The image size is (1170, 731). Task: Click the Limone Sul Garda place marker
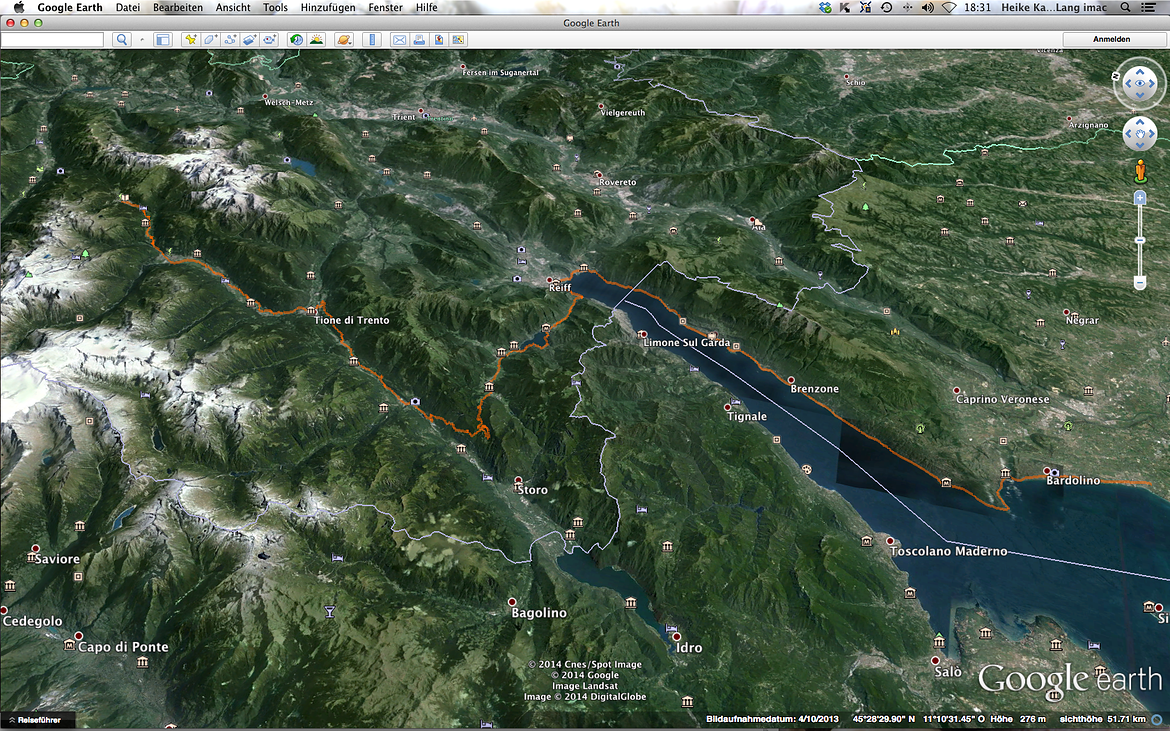pos(642,335)
